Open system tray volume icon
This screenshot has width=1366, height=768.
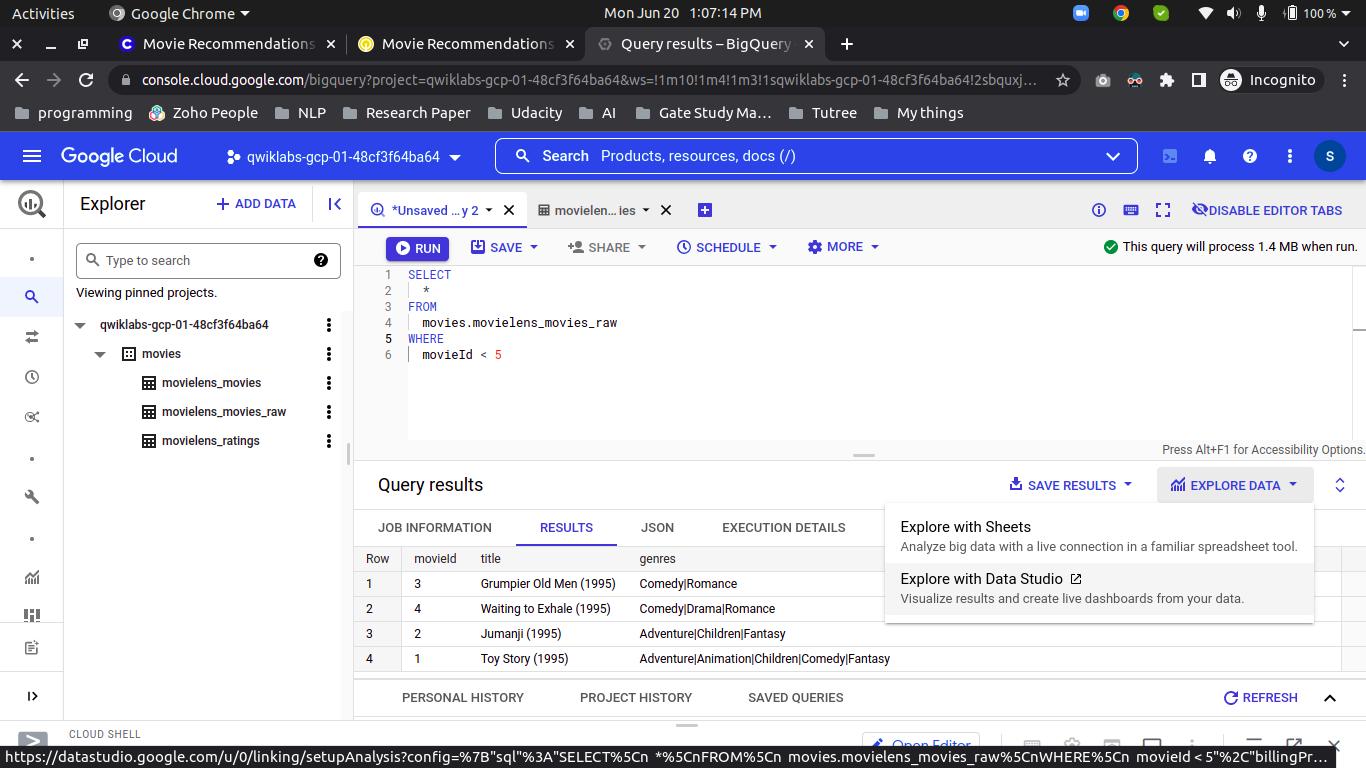coord(1233,13)
